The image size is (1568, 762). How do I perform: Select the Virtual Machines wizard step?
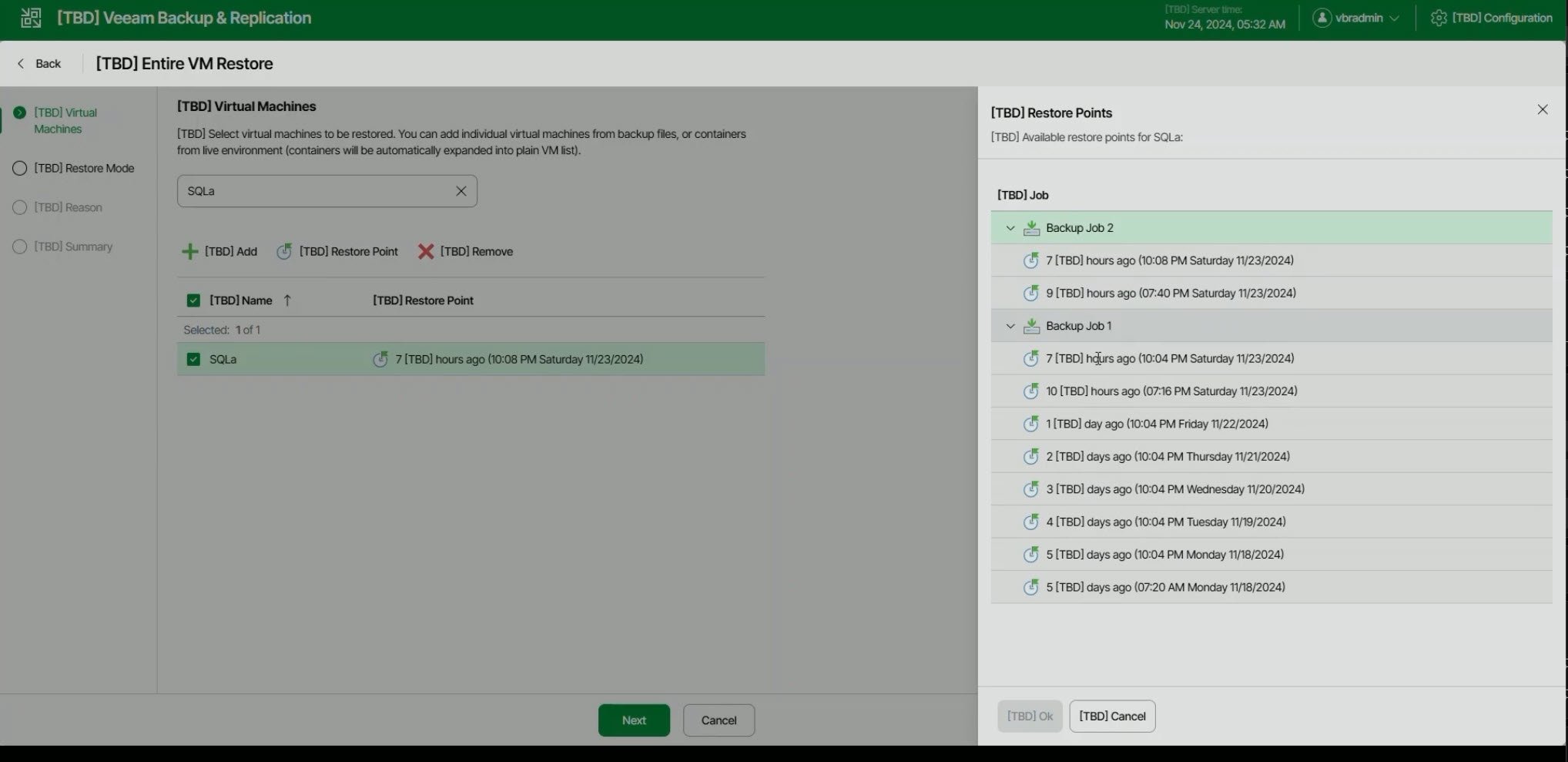tap(65, 120)
